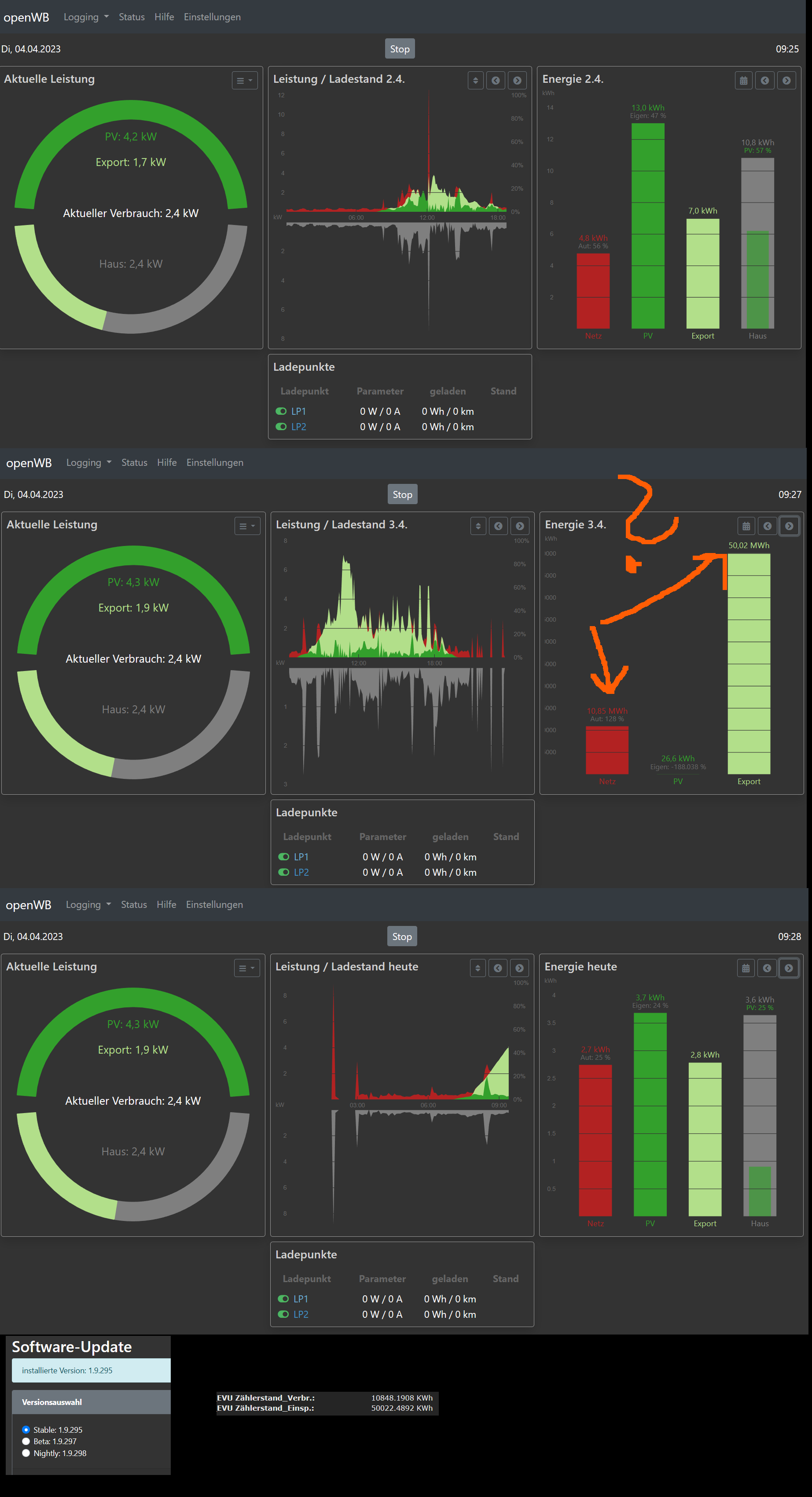The image size is (812, 1497).
Task: Go to previous day in Energie 2.4. panel
Action: (x=765, y=81)
